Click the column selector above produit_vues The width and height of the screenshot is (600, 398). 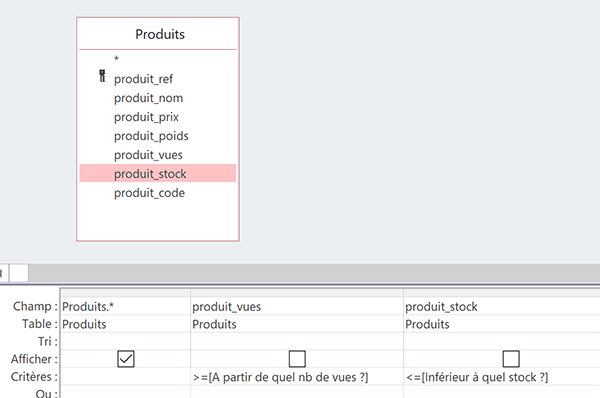[297, 293]
